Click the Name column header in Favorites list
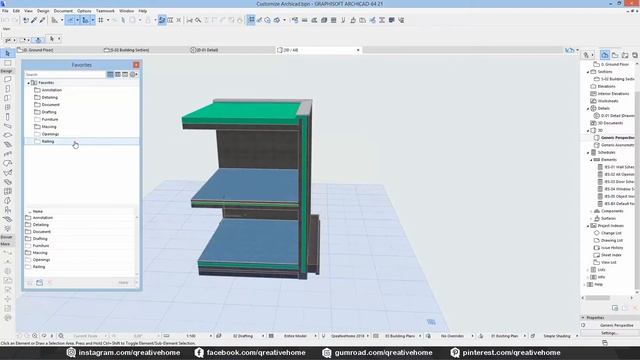640x360 pixels. (38, 211)
